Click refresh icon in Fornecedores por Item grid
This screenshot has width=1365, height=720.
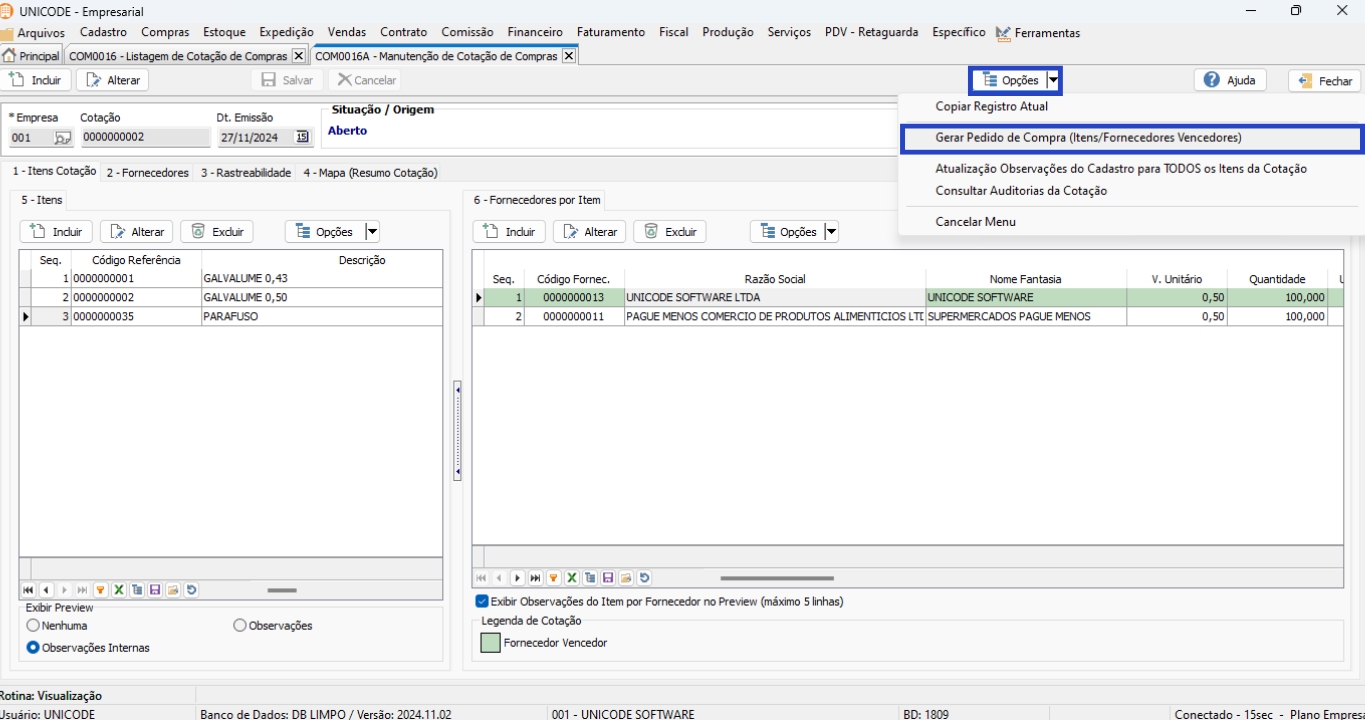point(645,578)
